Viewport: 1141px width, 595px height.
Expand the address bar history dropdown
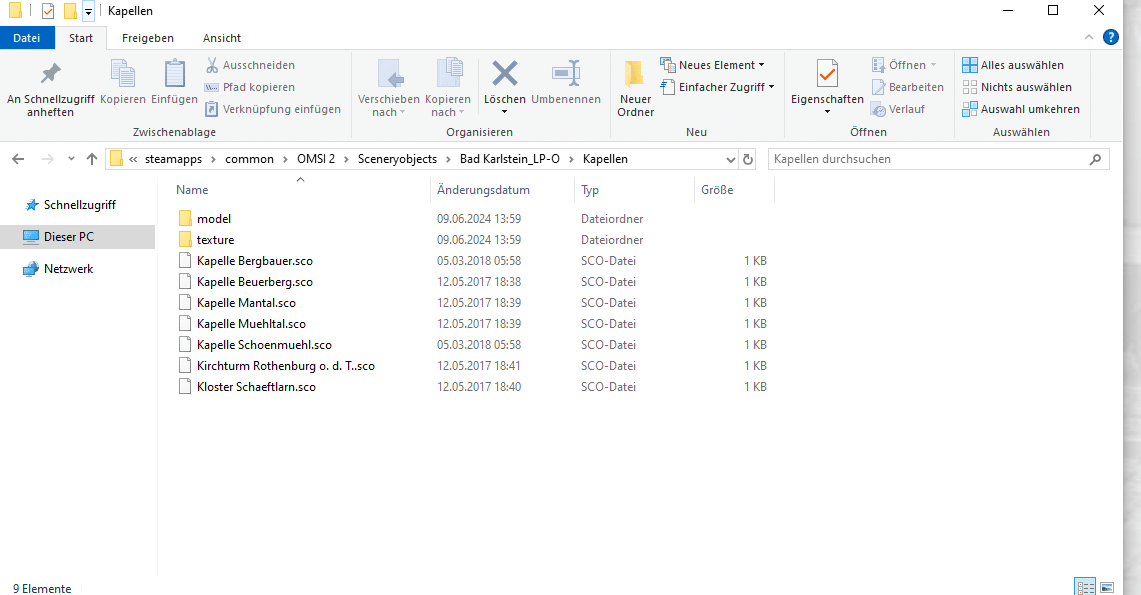coord(728,159)
